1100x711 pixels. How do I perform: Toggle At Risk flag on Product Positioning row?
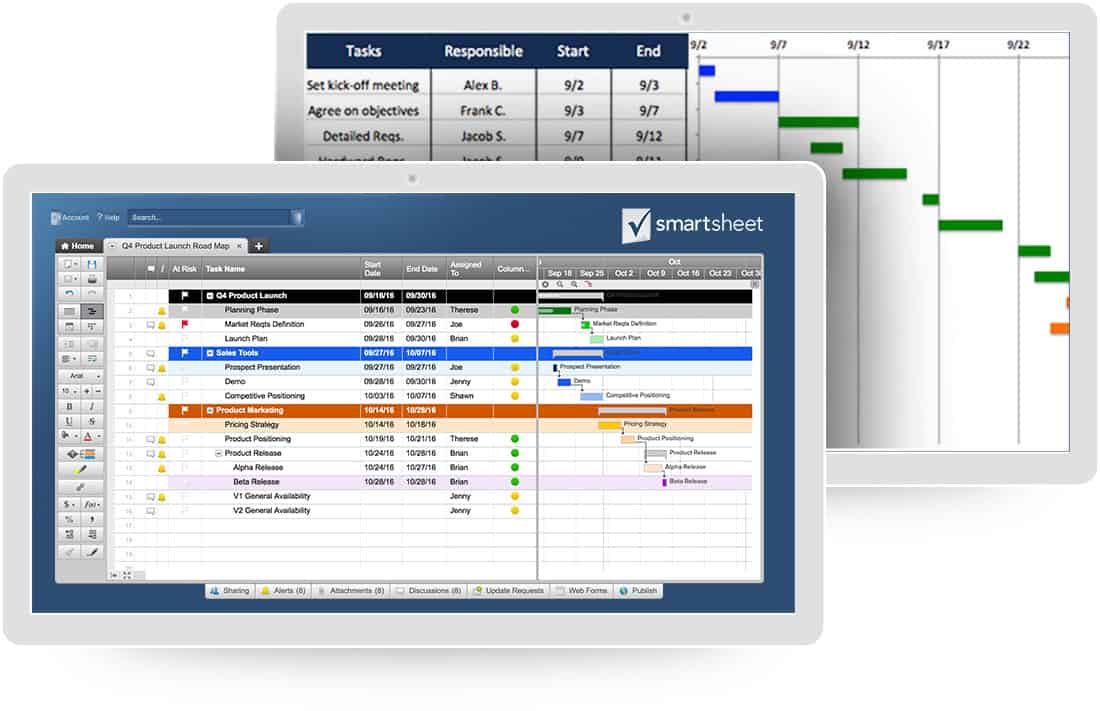pos(185,439)
